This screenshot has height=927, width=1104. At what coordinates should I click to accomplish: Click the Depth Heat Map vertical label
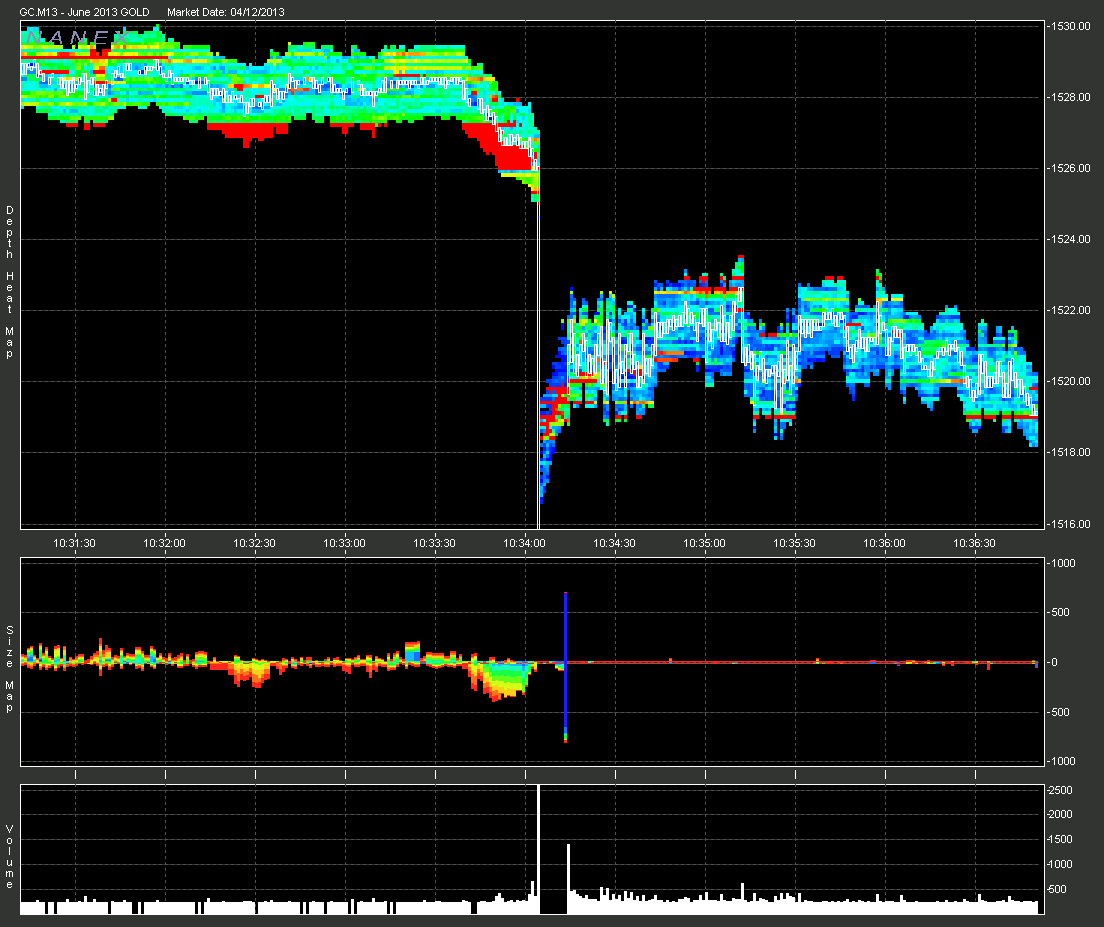pos(10,282)
